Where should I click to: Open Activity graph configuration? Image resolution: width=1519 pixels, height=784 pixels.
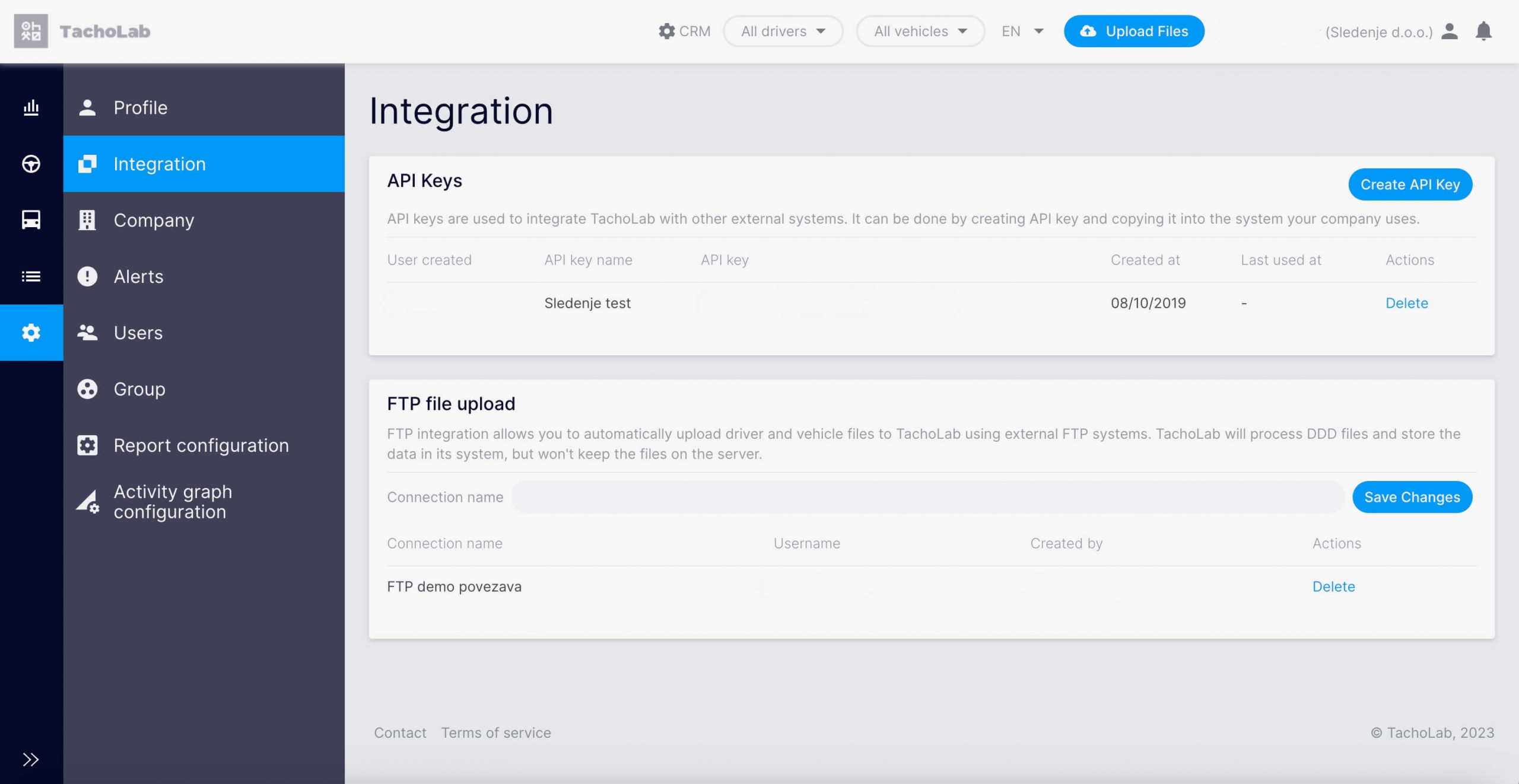coord(204,502)
